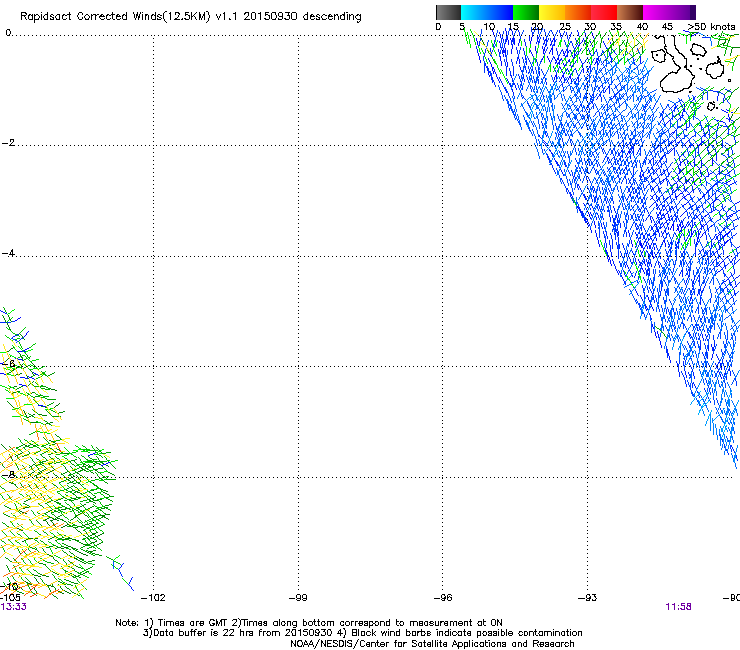Click the '-96' longitude axis label
Viewport: 740px width, 650px height.
(443, 598)
